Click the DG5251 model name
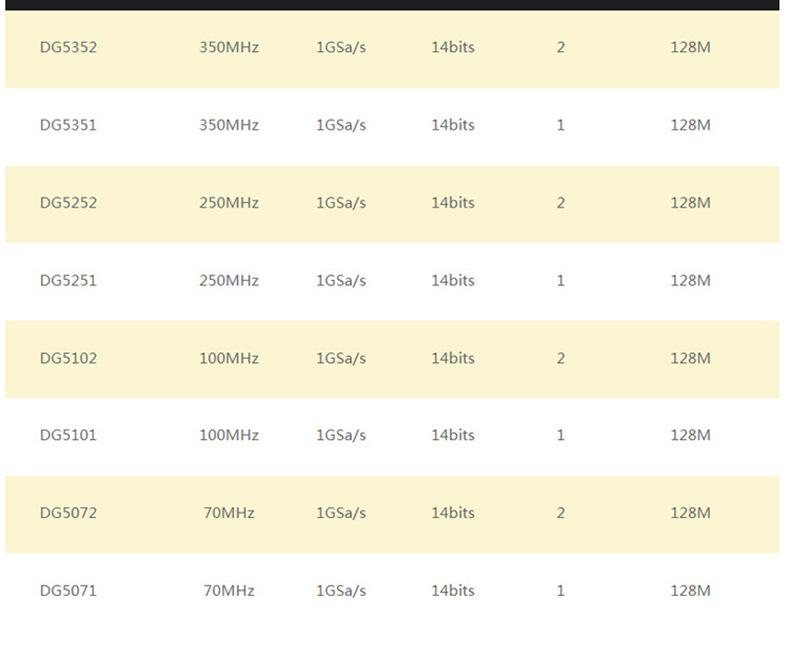This screenshot has width=790, height=645. coord(68,280)
